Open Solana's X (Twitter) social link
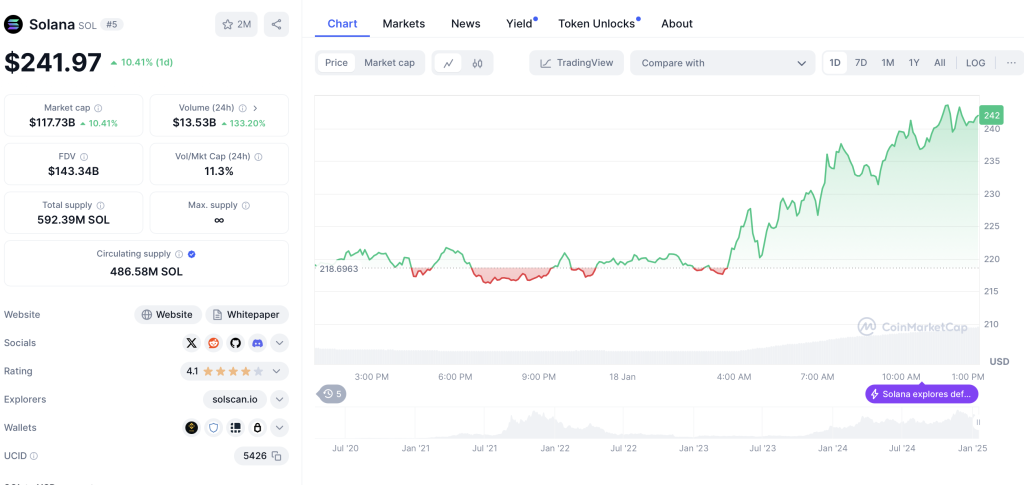 point(191,343)
